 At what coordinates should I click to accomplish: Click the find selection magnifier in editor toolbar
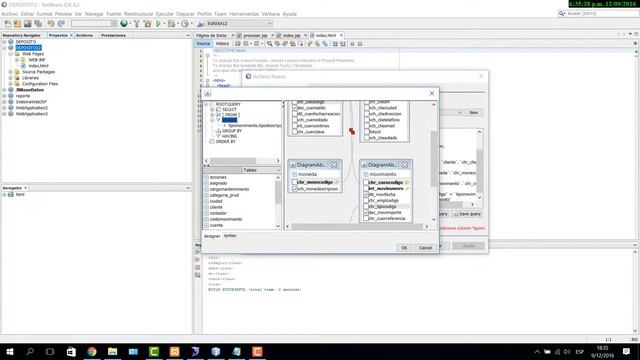pyautogui.click(x=269, y=44)
